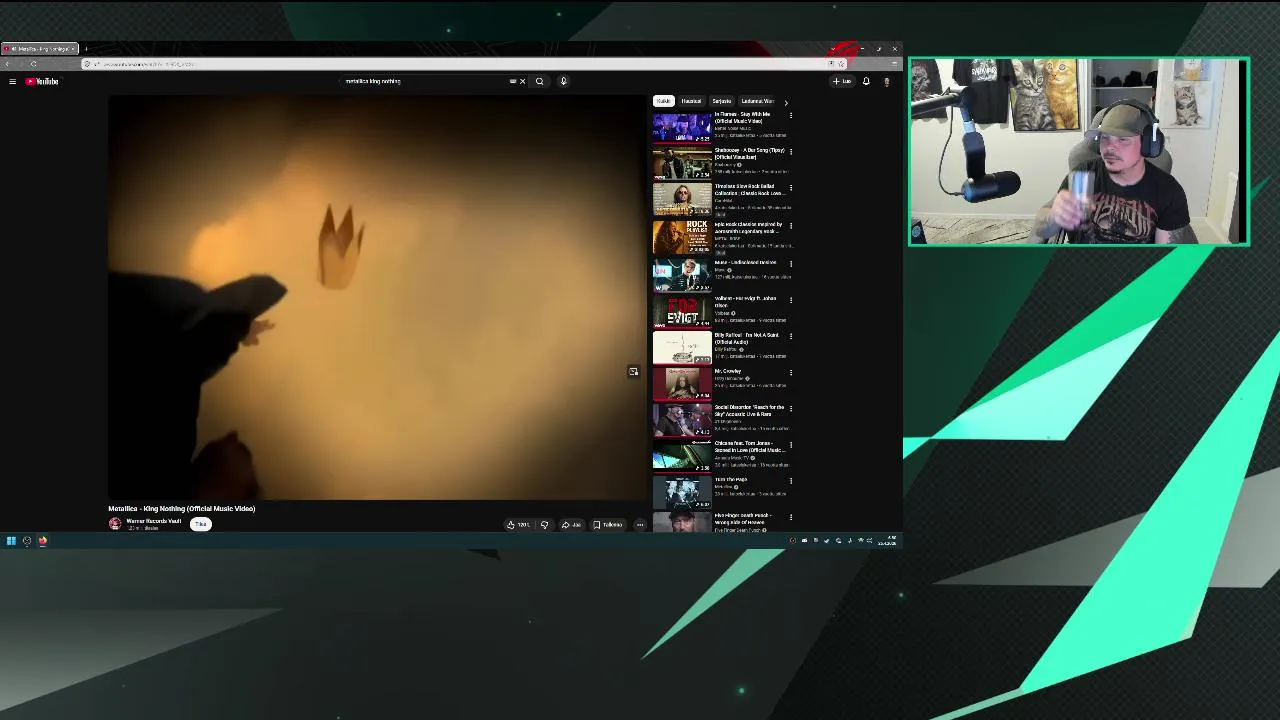
Task: Select the fourth filter chip 'Ladannut...'
Action: [x=757, y=101]
